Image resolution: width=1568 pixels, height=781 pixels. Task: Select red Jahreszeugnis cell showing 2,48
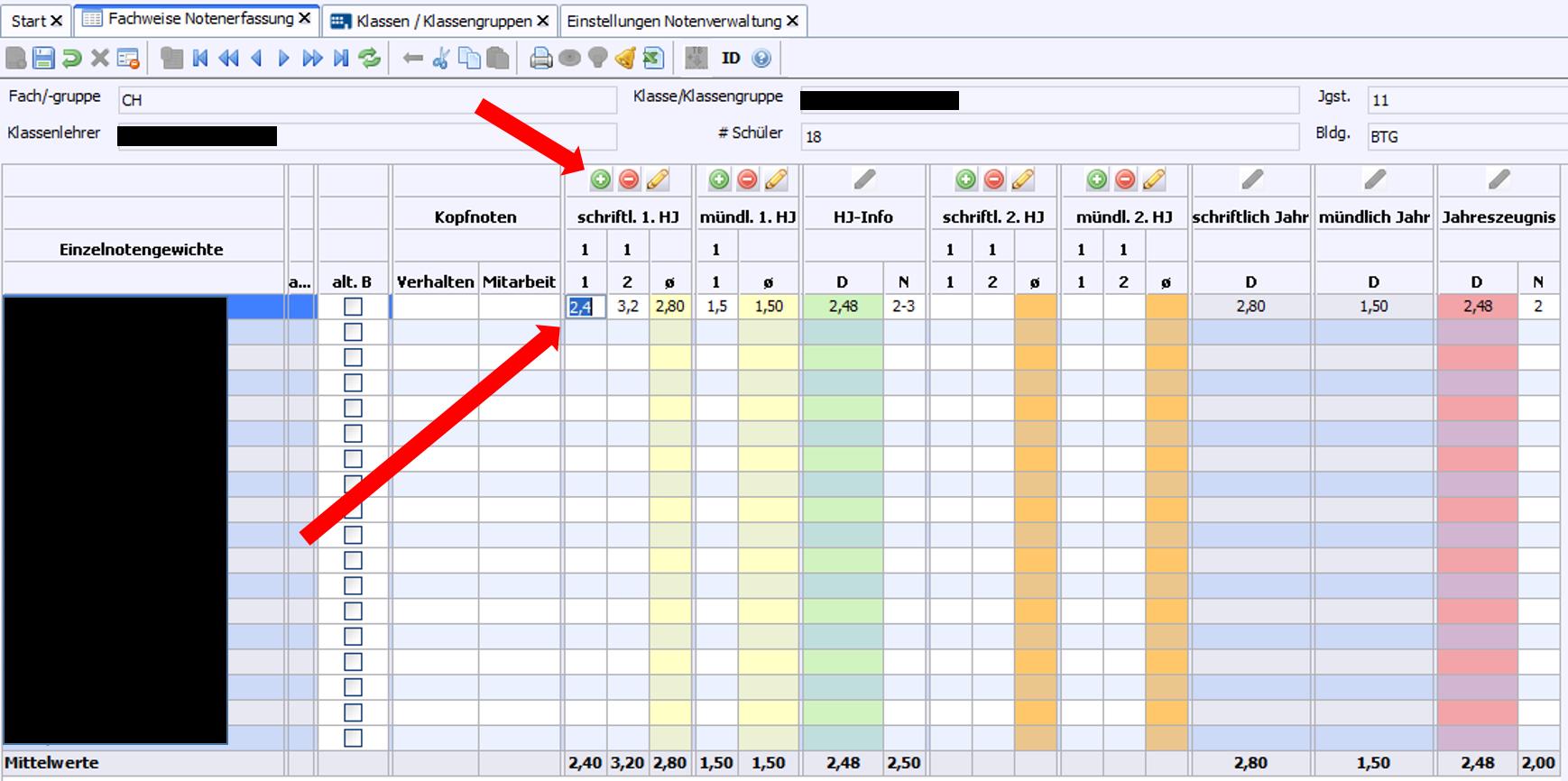click(1477, 307)
